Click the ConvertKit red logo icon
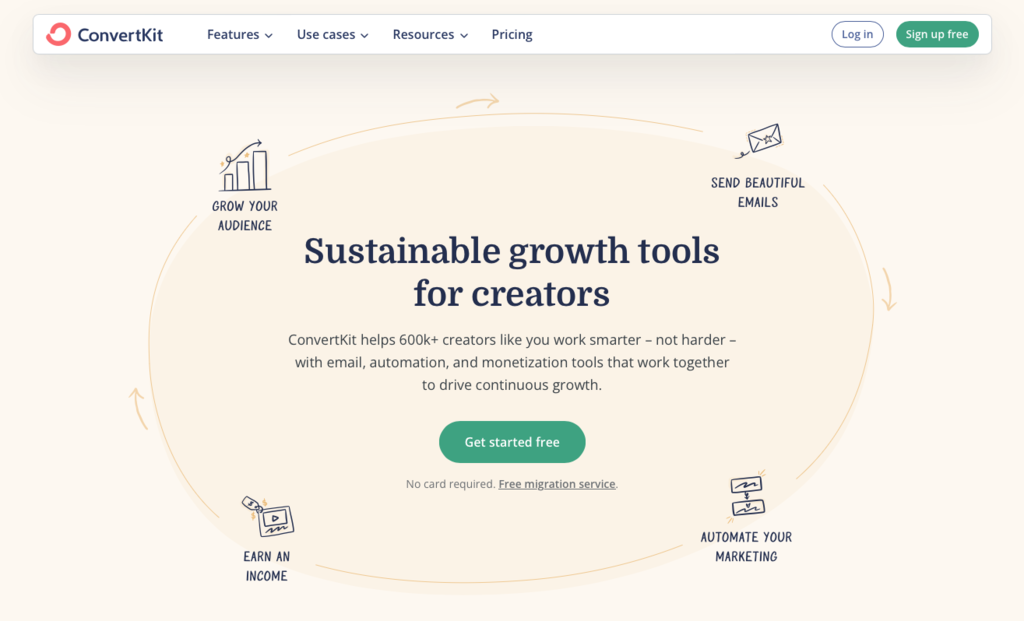 (59, 33)
